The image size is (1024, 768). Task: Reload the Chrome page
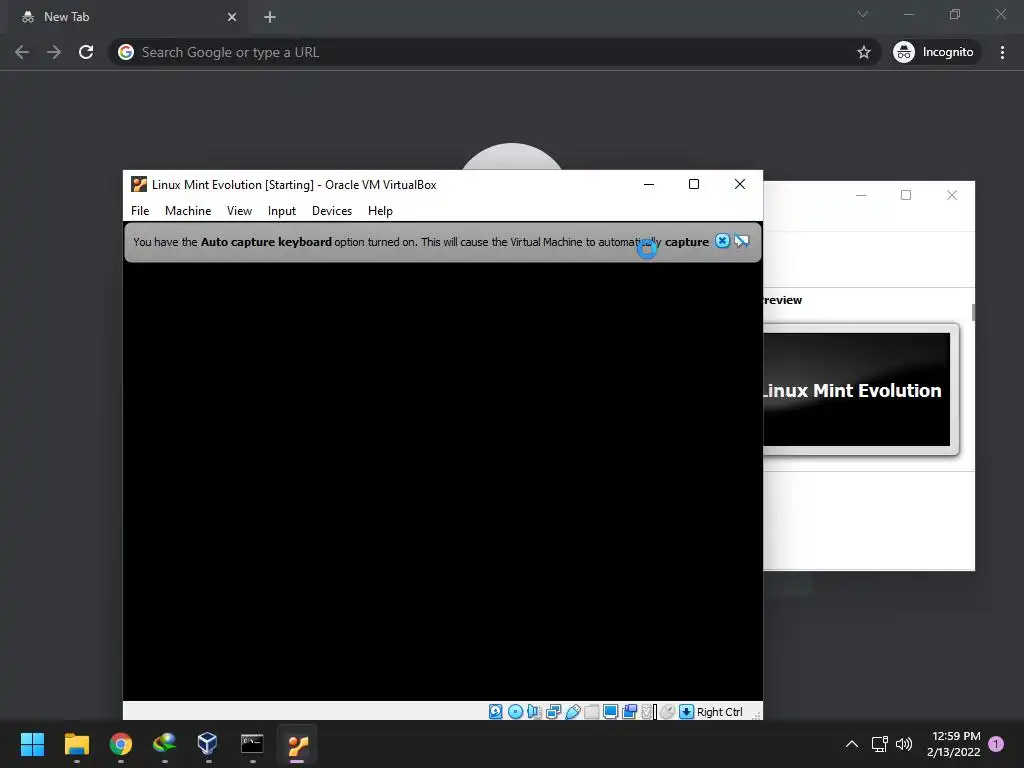pos(86,52)
